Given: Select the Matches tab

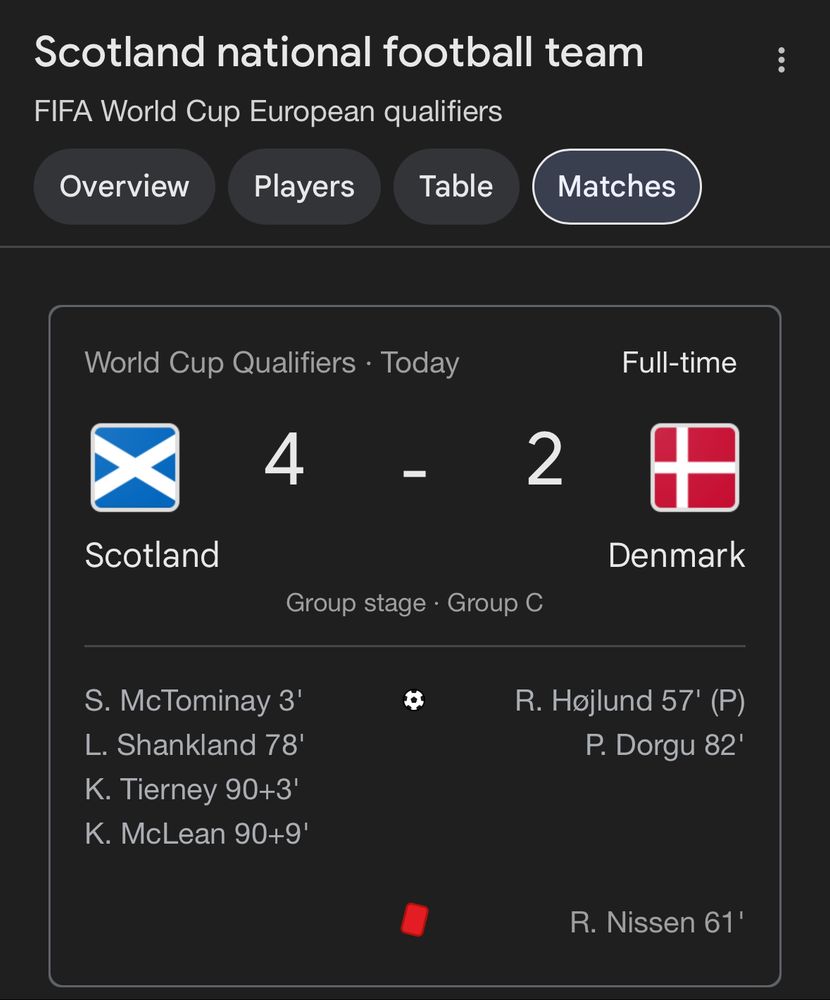Looking at the screenshot, I should tap(617, 186).
